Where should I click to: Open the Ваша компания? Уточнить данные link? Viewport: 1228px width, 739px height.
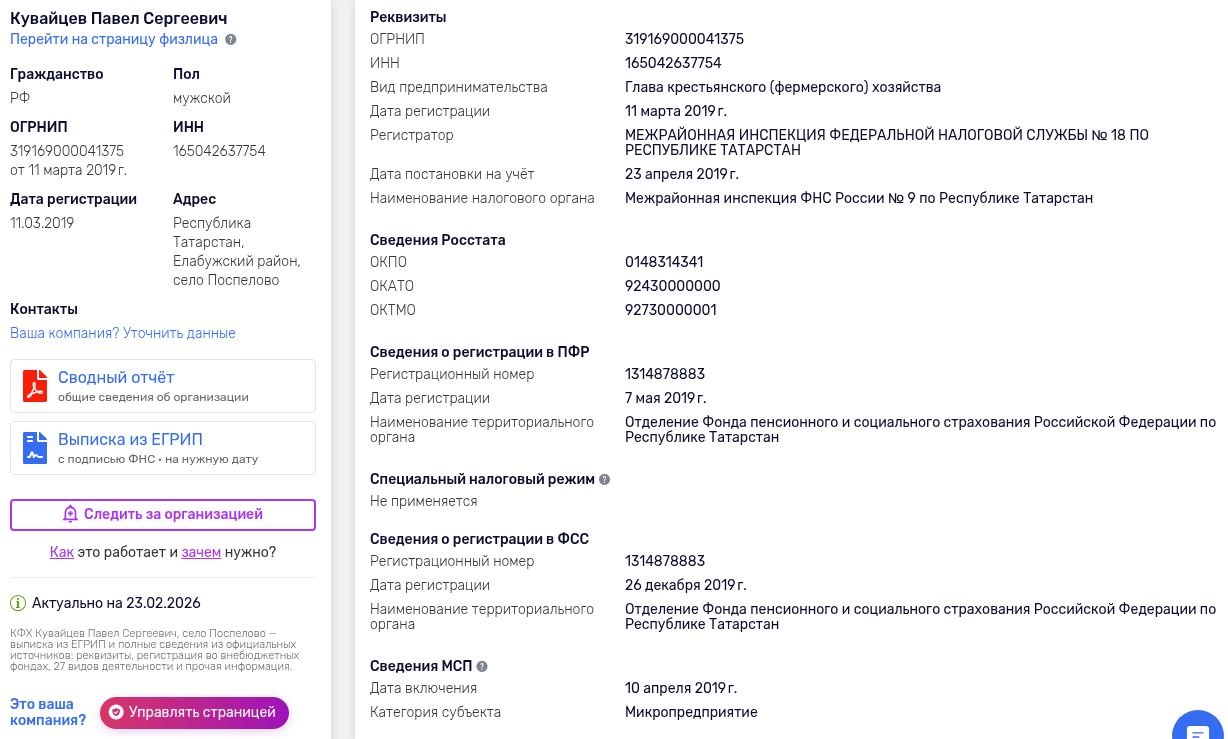click(123, 333)
